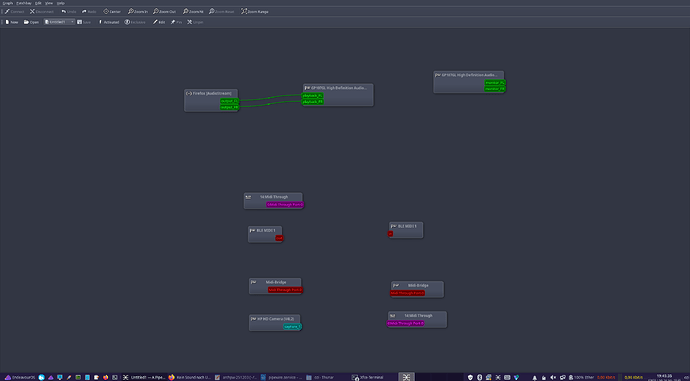Viewport: 690px width, 381px height.
Task: Select purple Midi Through port on right node
Action: tap(406, 323)
